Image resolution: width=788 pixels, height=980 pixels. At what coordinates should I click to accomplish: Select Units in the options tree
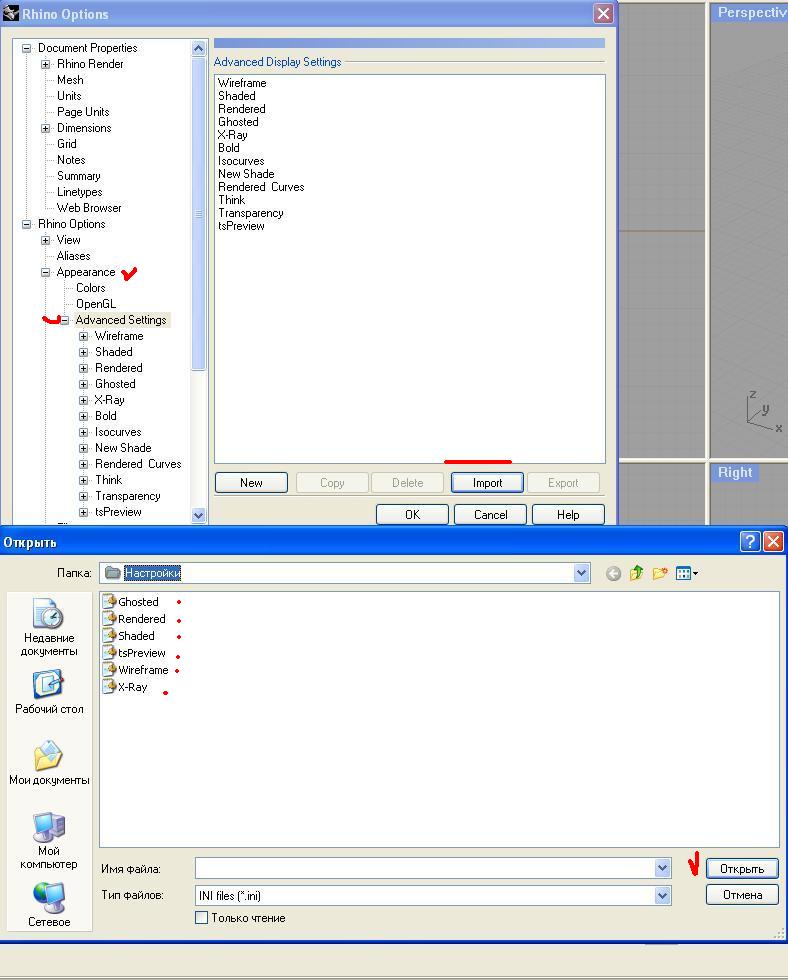69,96
